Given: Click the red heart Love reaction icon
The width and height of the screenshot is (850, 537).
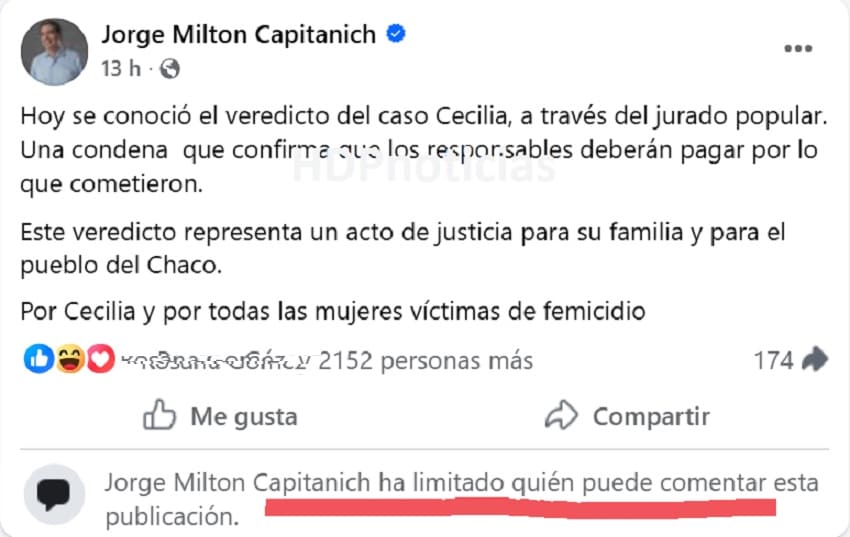Looking at the screenshot, I should click(99, 360).
